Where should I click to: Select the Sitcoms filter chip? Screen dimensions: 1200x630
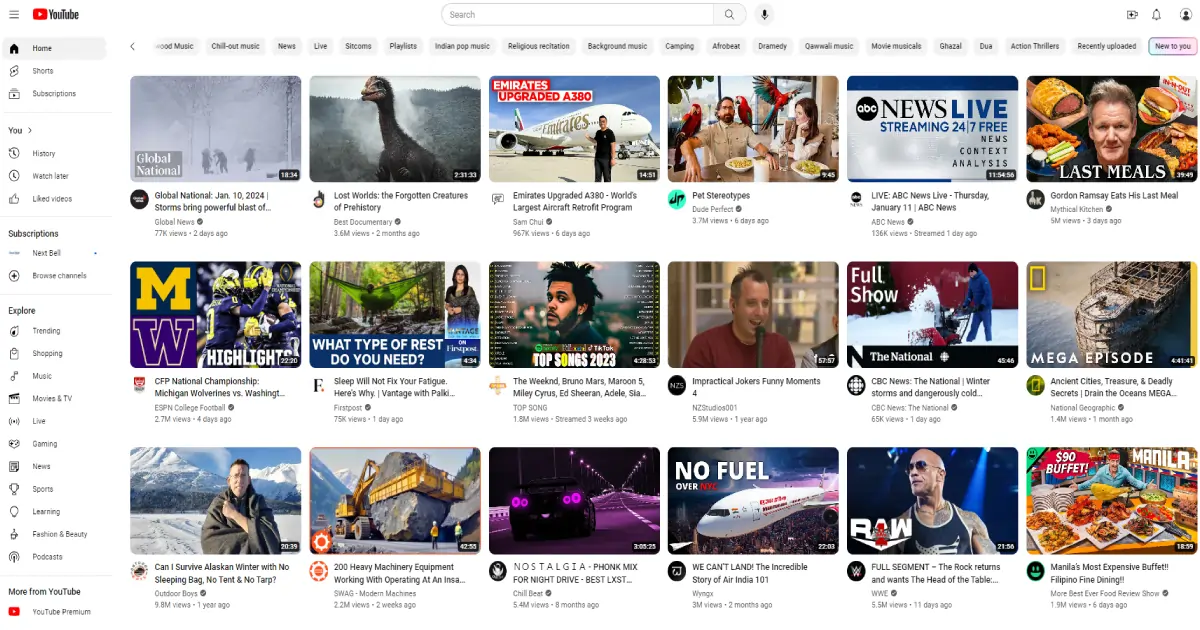[x=358, y=46]
